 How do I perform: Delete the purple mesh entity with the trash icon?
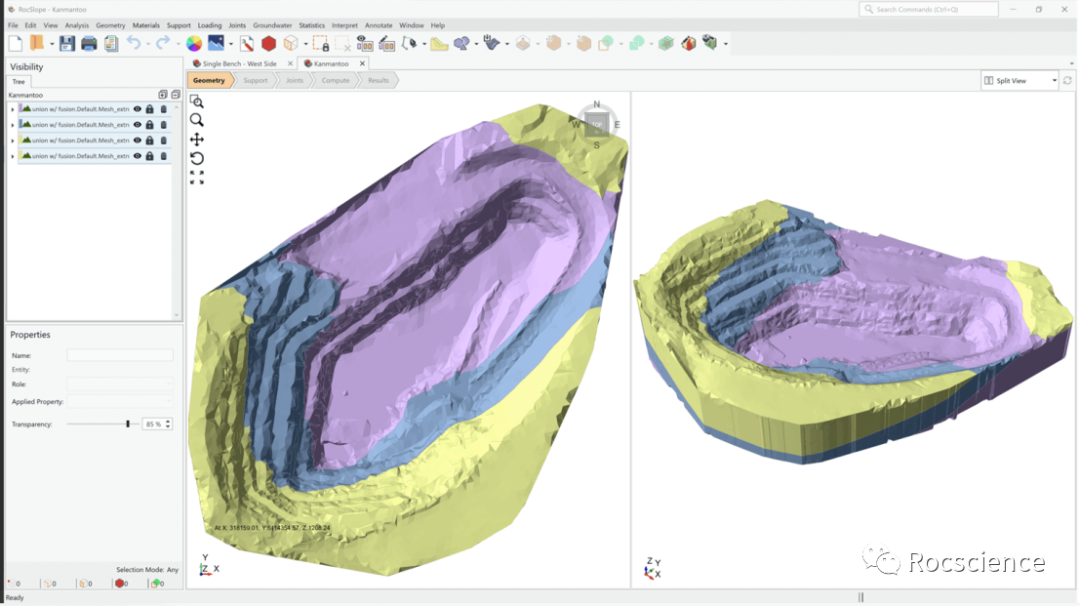coord(164,109)
